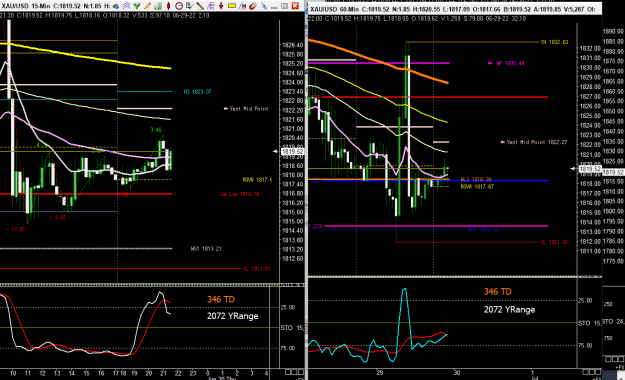Click the 1.272 magenta level label in 60-Min chart
Viewport: 625px width, 380px height.
point(316,226)
